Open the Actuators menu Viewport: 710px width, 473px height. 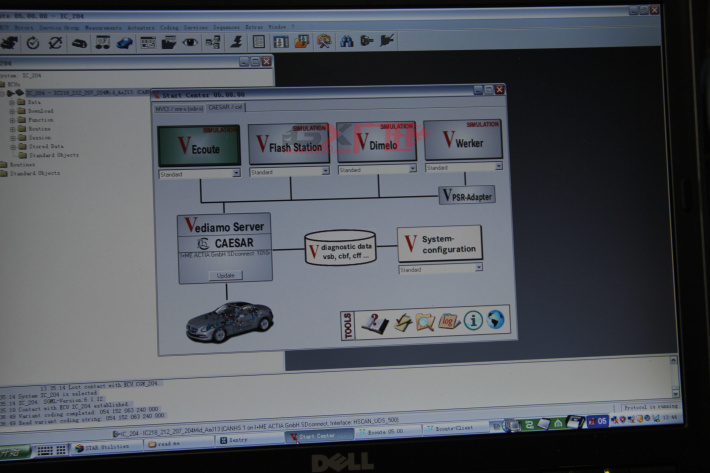[x=141, y=28]
